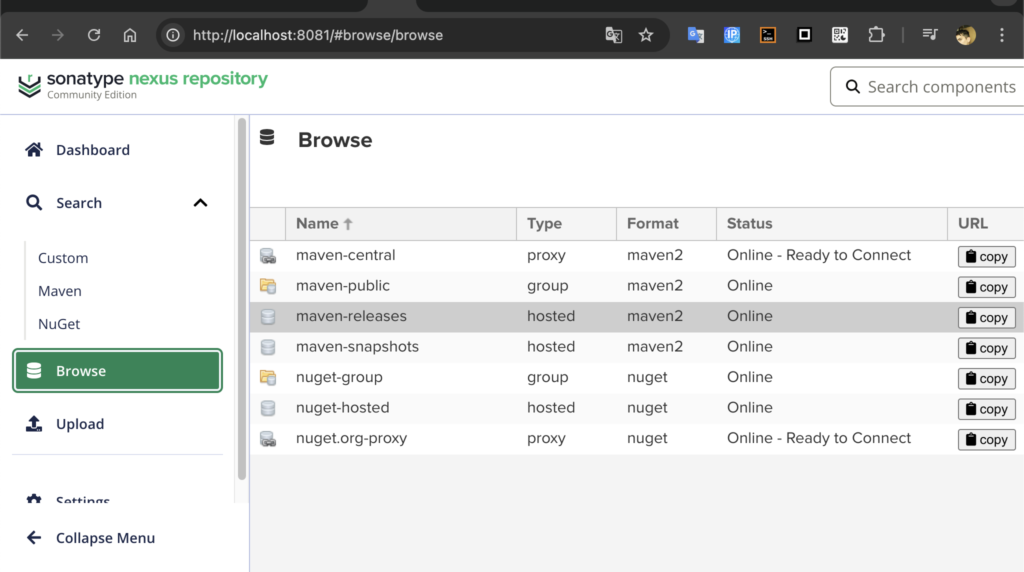Click the maven-public group folder icon
The width and height of the screenshot is (1024, 572).
tap(267, 286)
